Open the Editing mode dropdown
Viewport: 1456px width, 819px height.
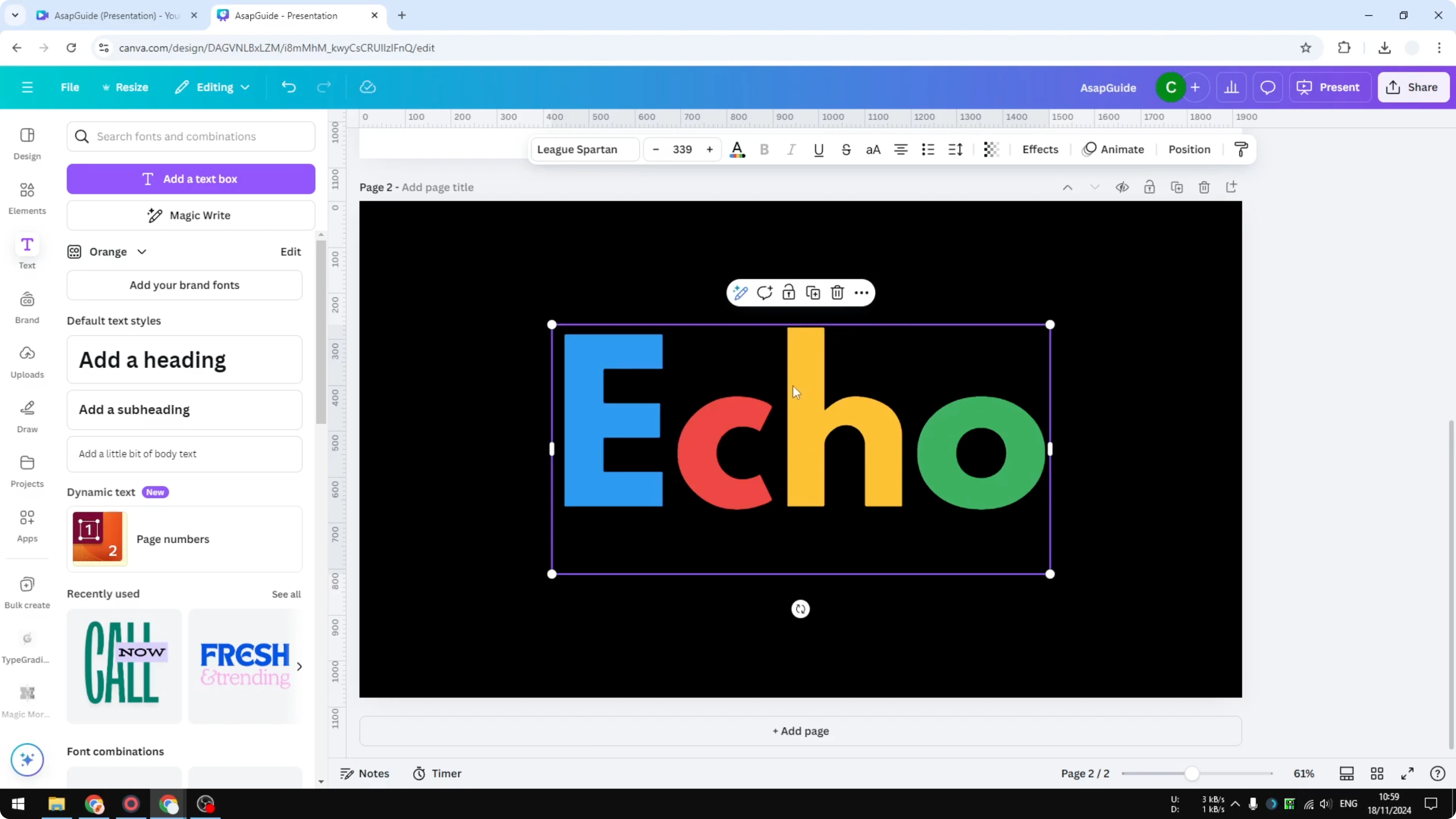[213, 87]
